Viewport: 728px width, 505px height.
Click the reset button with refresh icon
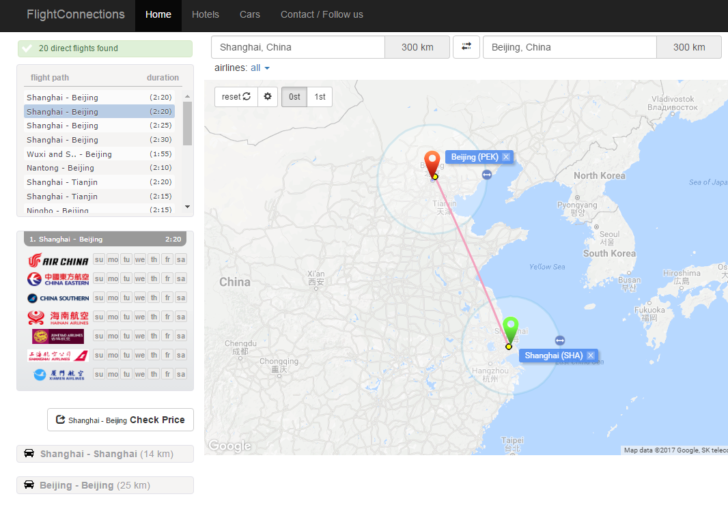(x=236, y=97)
